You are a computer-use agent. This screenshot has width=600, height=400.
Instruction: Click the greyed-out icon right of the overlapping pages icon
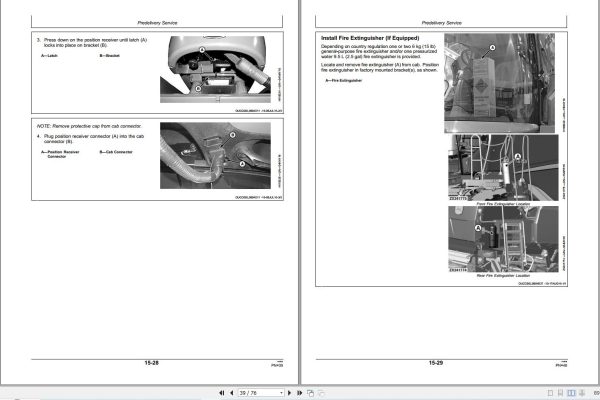click(x=321, y=393)
